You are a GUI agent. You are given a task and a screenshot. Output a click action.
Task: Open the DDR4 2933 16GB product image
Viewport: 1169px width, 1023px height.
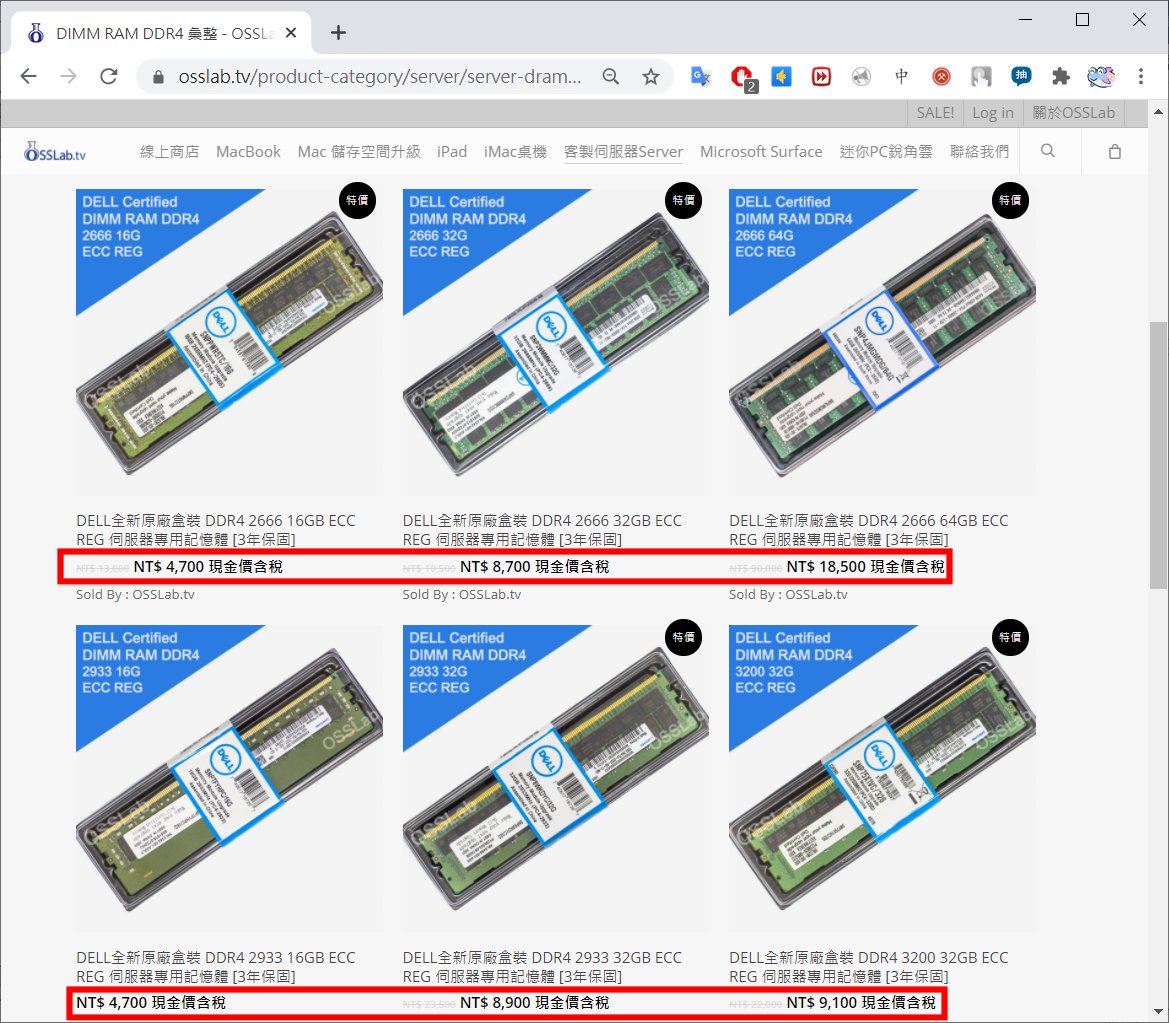pos(229,778)
